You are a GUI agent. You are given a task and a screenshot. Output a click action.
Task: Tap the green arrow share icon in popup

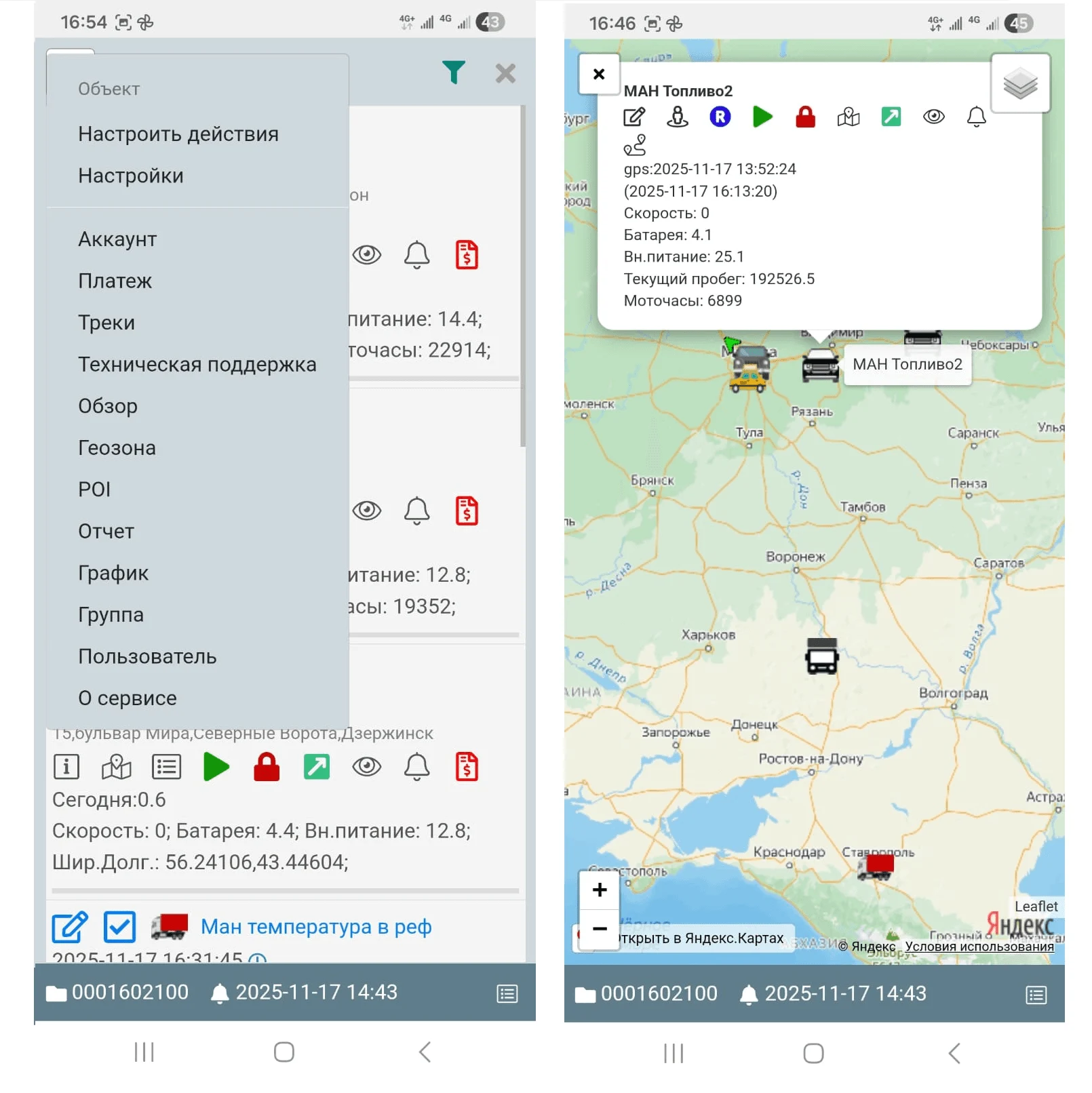[x=891, y=117]
